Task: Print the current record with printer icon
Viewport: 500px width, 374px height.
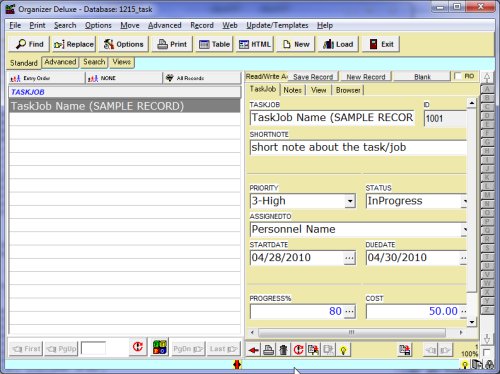Action: coord(268,350)
